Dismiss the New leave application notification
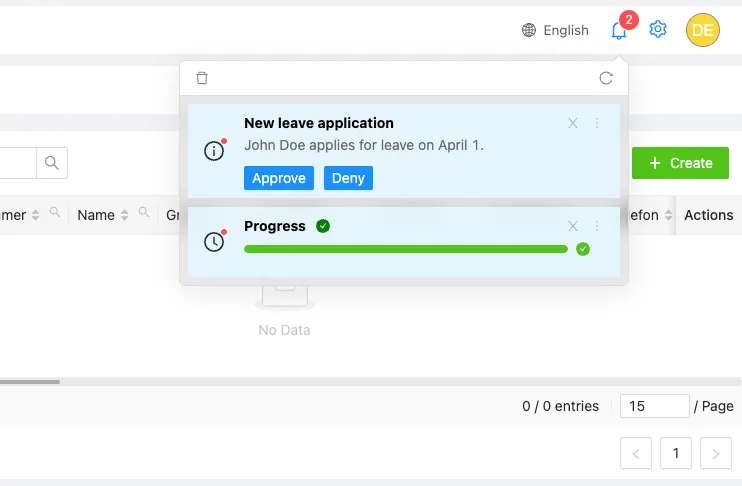Image resolution: width=742 pixels, height=486 pixels. tap(573, 123)
